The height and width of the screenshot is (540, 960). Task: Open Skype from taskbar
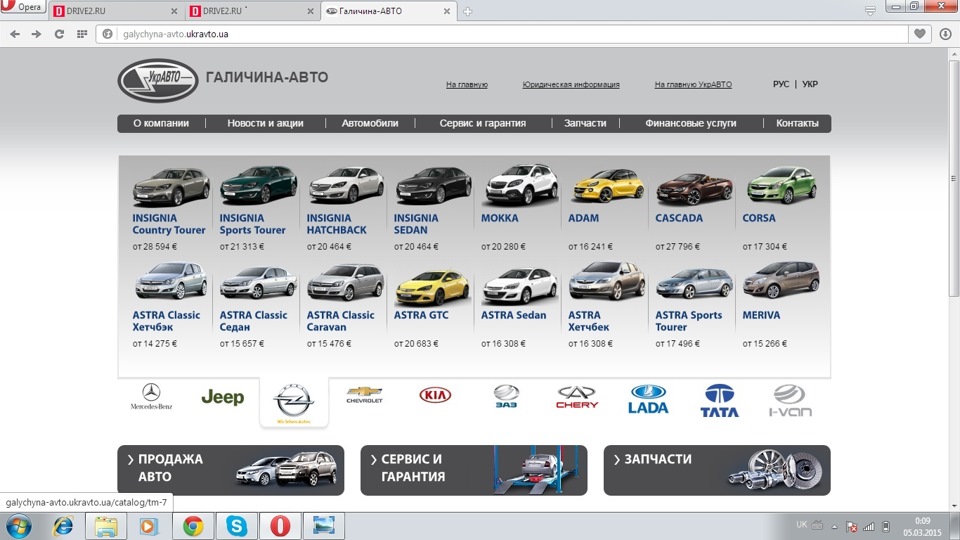tap(236, 527)
